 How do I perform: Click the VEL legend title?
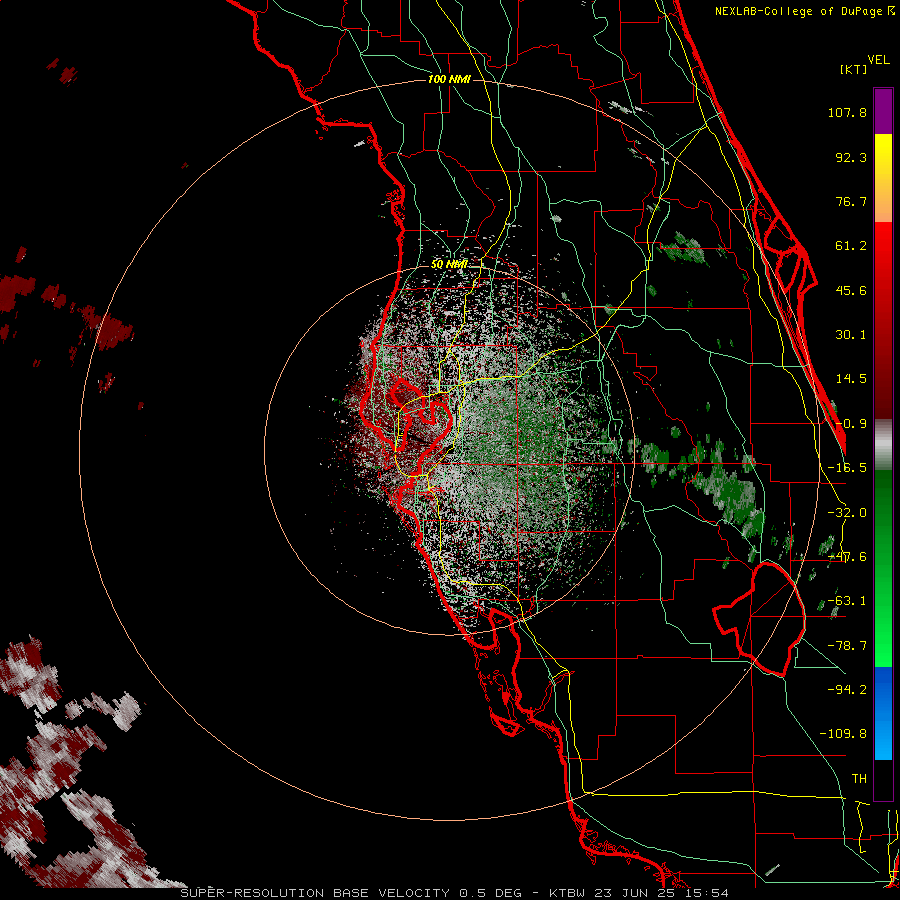click(878, 60)
